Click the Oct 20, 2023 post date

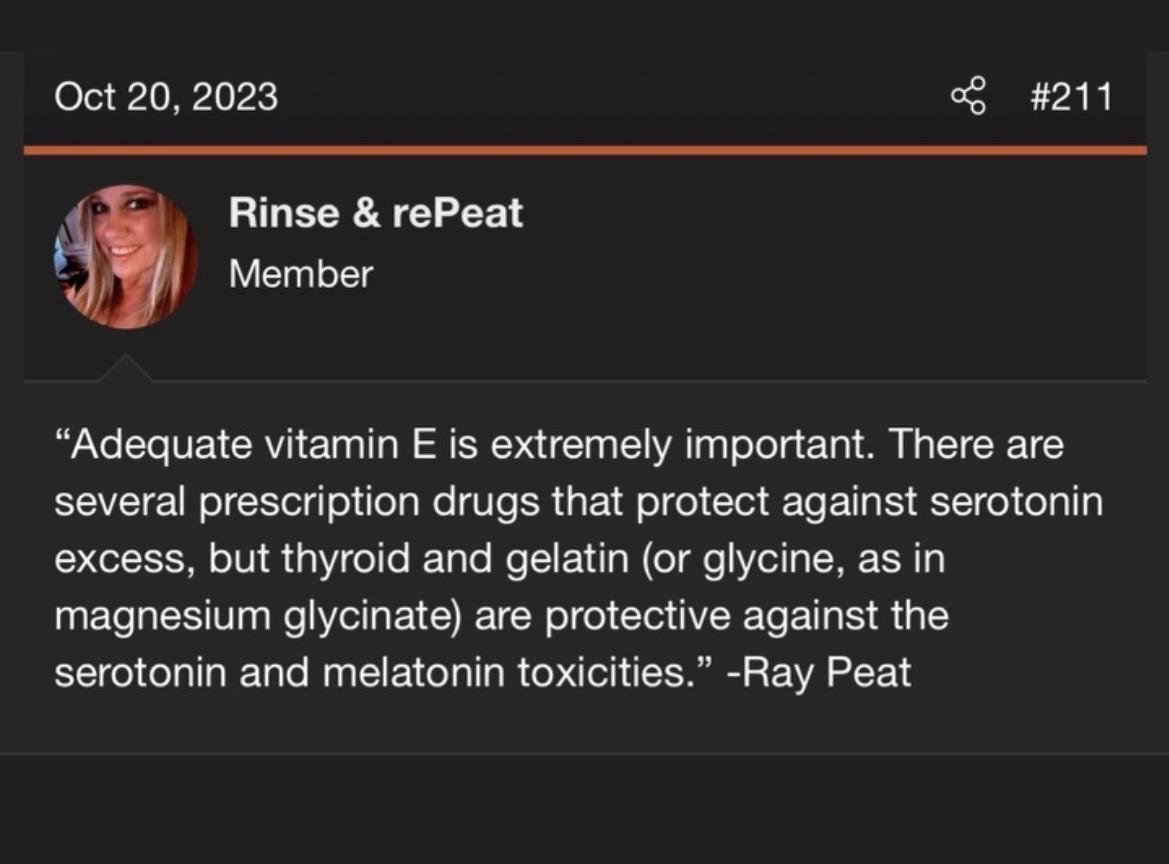pos(166,97)
